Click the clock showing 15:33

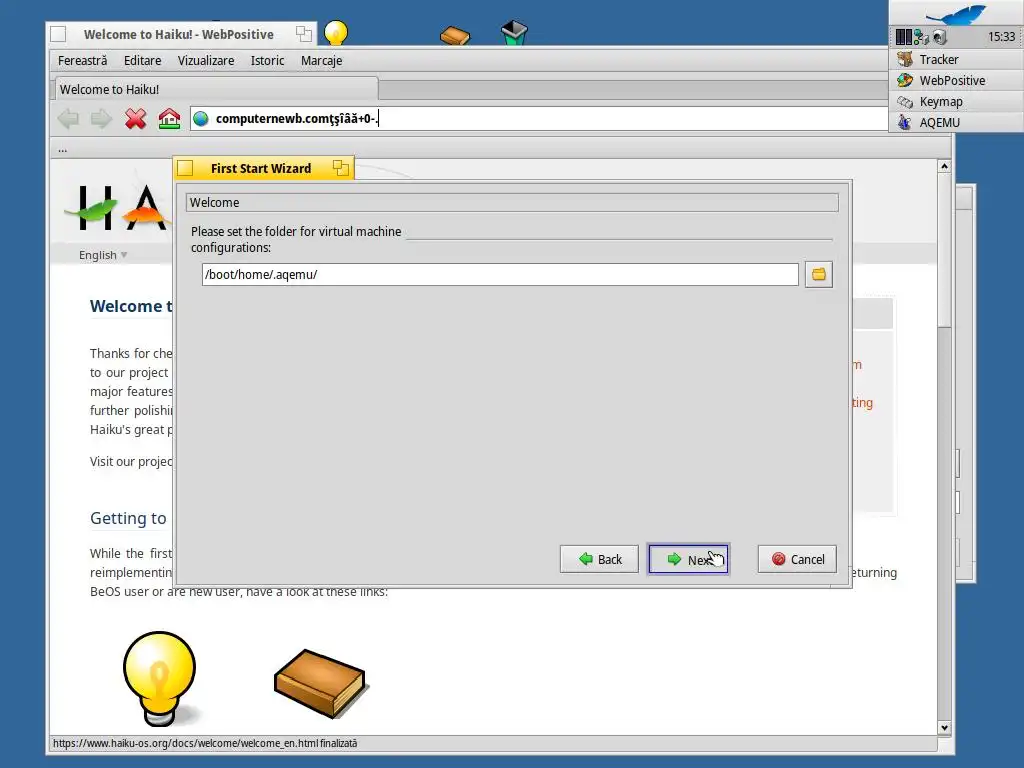[x=1001, y=37]
